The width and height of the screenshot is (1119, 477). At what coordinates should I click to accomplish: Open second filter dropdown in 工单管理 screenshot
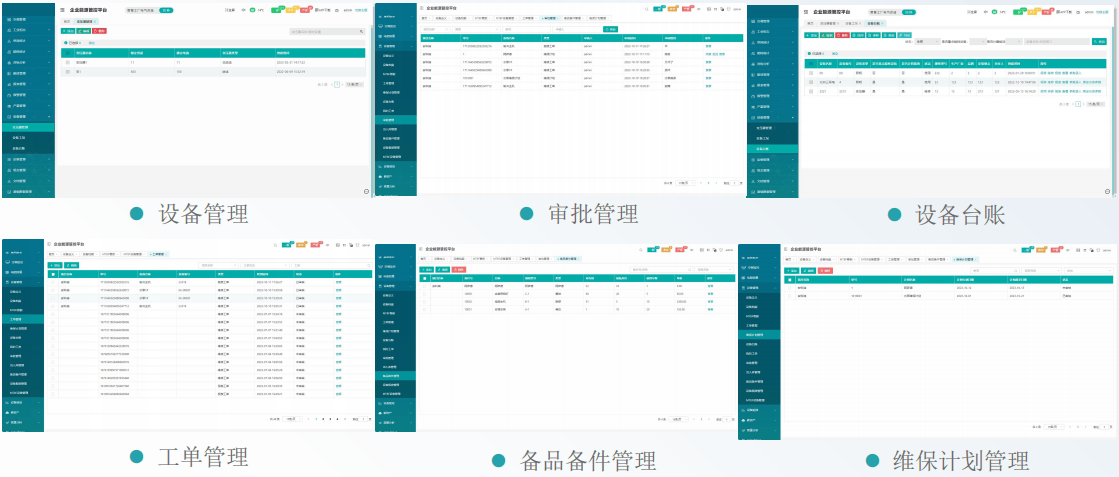click(x=265, y=265)
